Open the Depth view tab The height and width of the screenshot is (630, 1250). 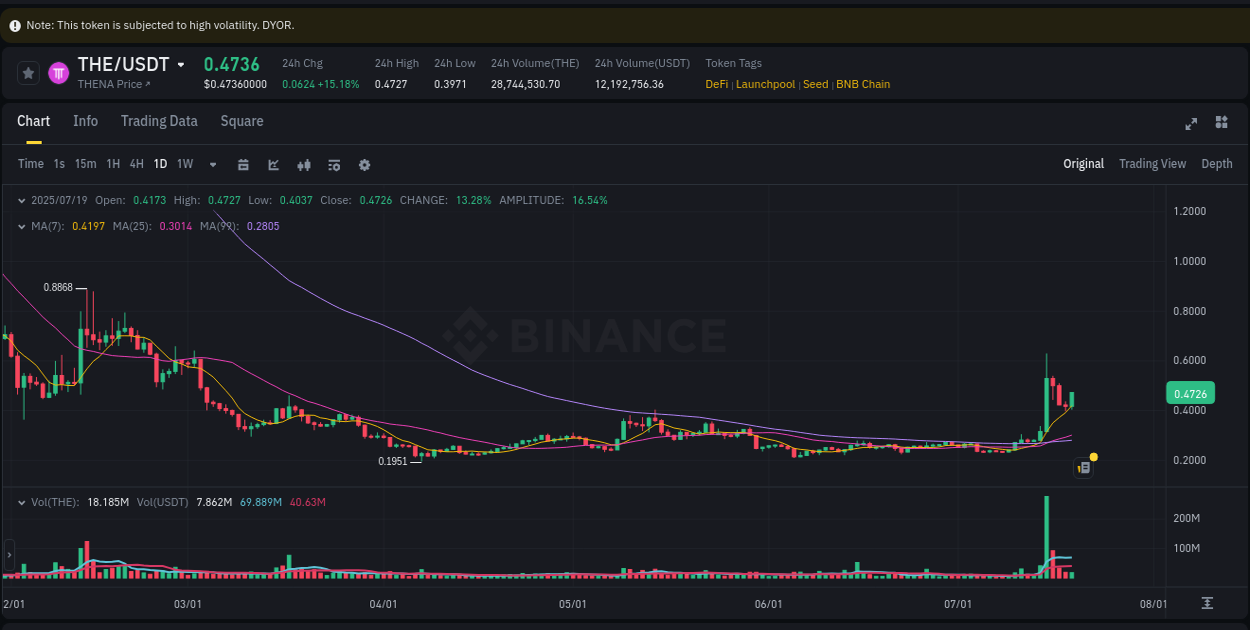coord(1217,163)
